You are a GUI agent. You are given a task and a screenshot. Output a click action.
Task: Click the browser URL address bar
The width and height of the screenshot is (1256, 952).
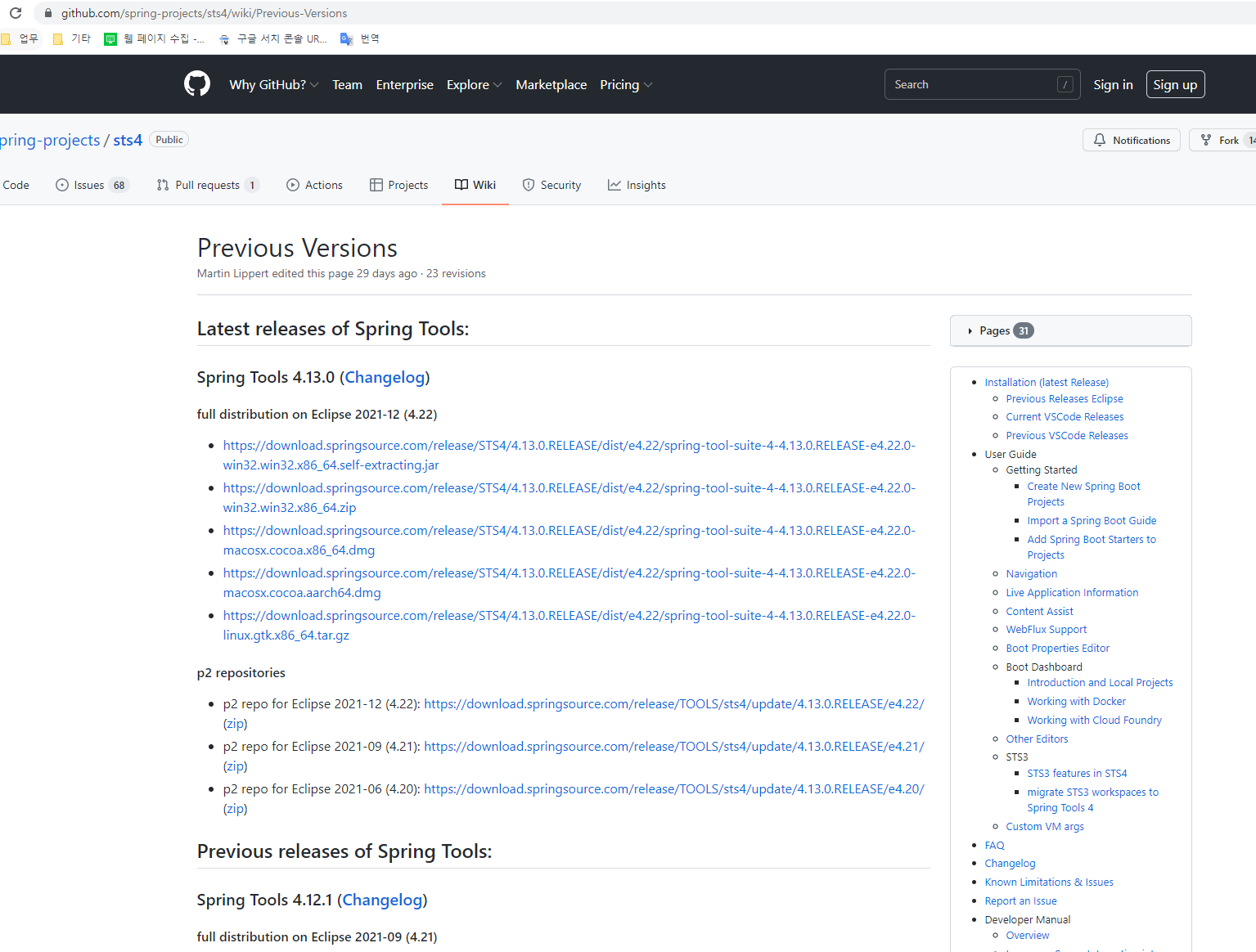(646, 13)
